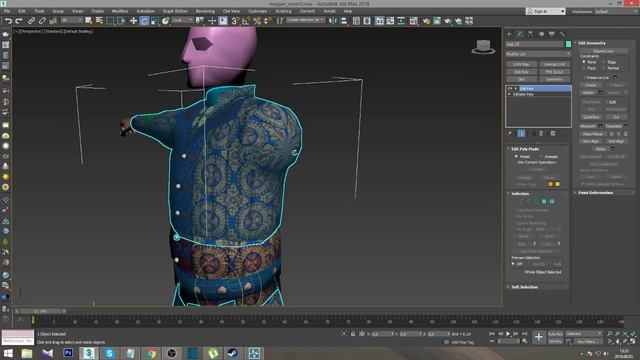The width and height of the screenshot is (640, 360).
Task: Click Pin Stack icon below modifier stack
Action: point(510,133)
